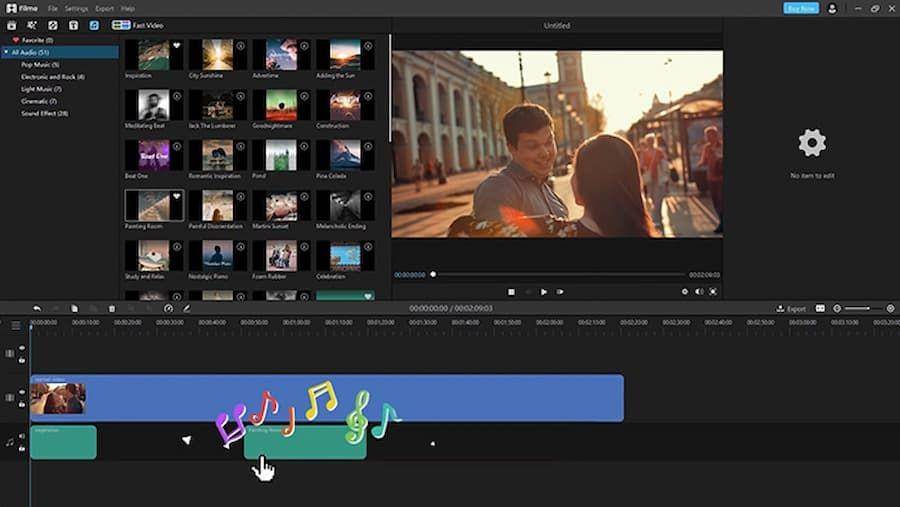This screenshot has height=507, width=900.
Task: Select Pop Music category
Action: tap(40, 64)
